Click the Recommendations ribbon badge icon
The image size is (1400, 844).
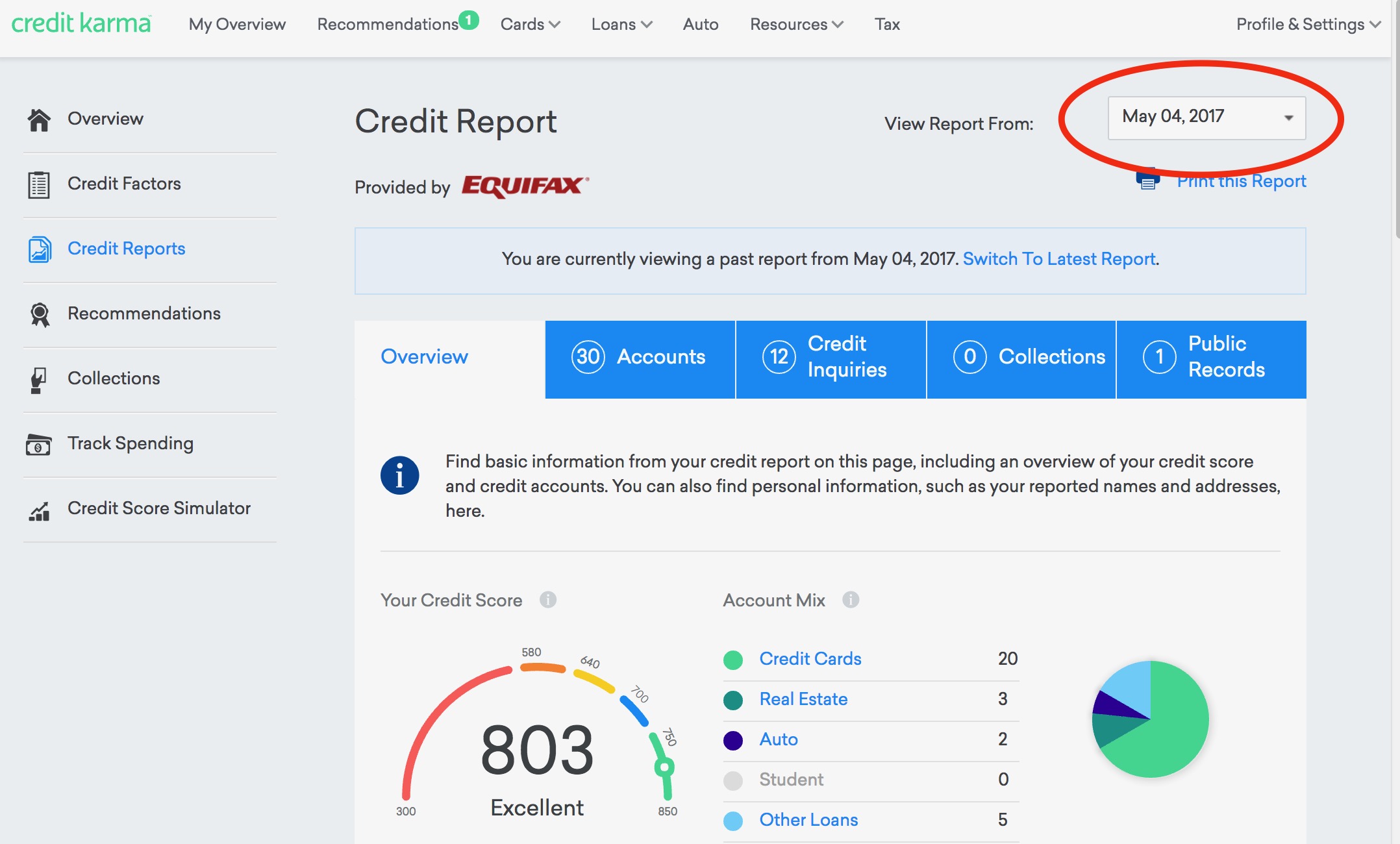pyautogui.click(x=39, y=315)
